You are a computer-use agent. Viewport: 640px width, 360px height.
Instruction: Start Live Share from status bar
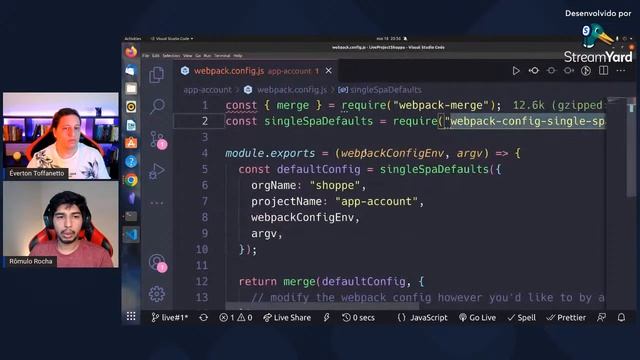[x=287, y=318]
